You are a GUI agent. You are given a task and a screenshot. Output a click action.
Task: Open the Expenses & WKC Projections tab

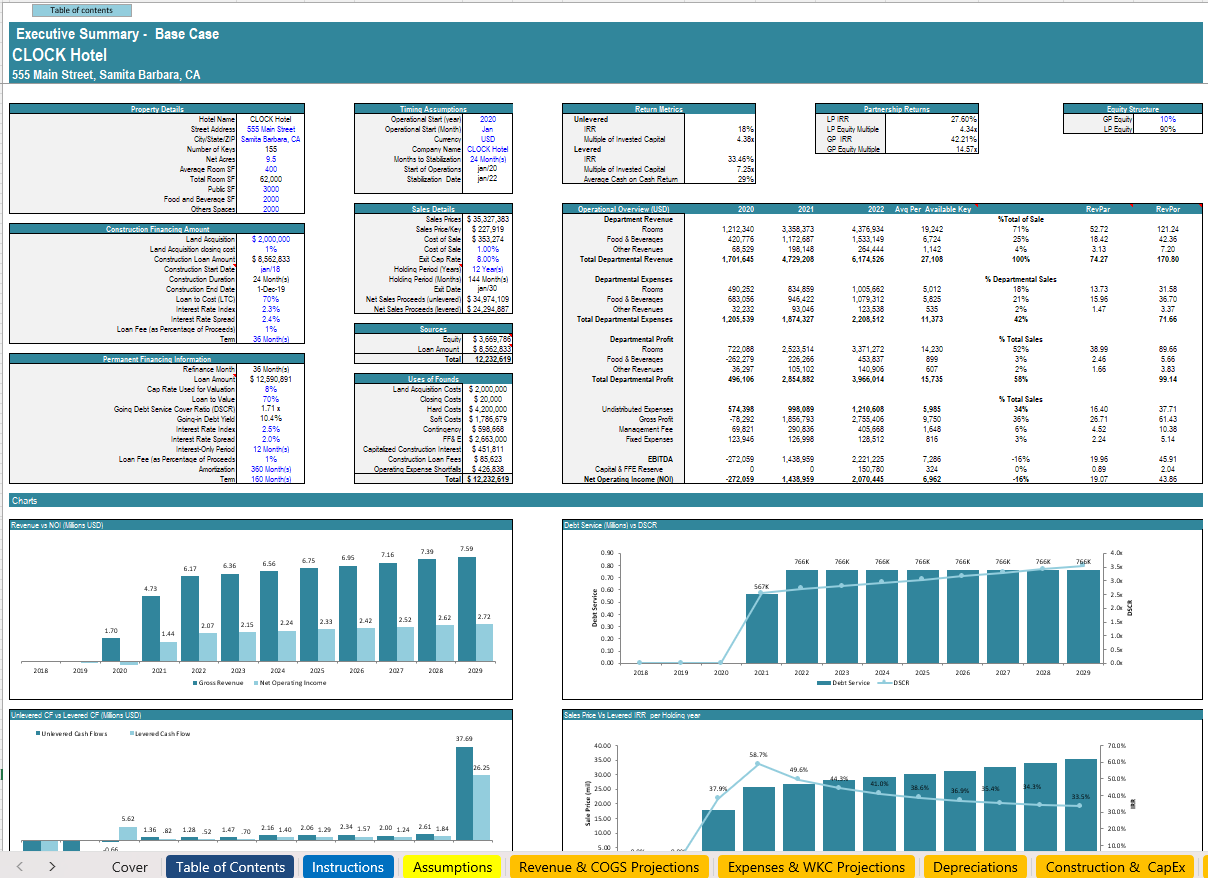pos(816,867)
